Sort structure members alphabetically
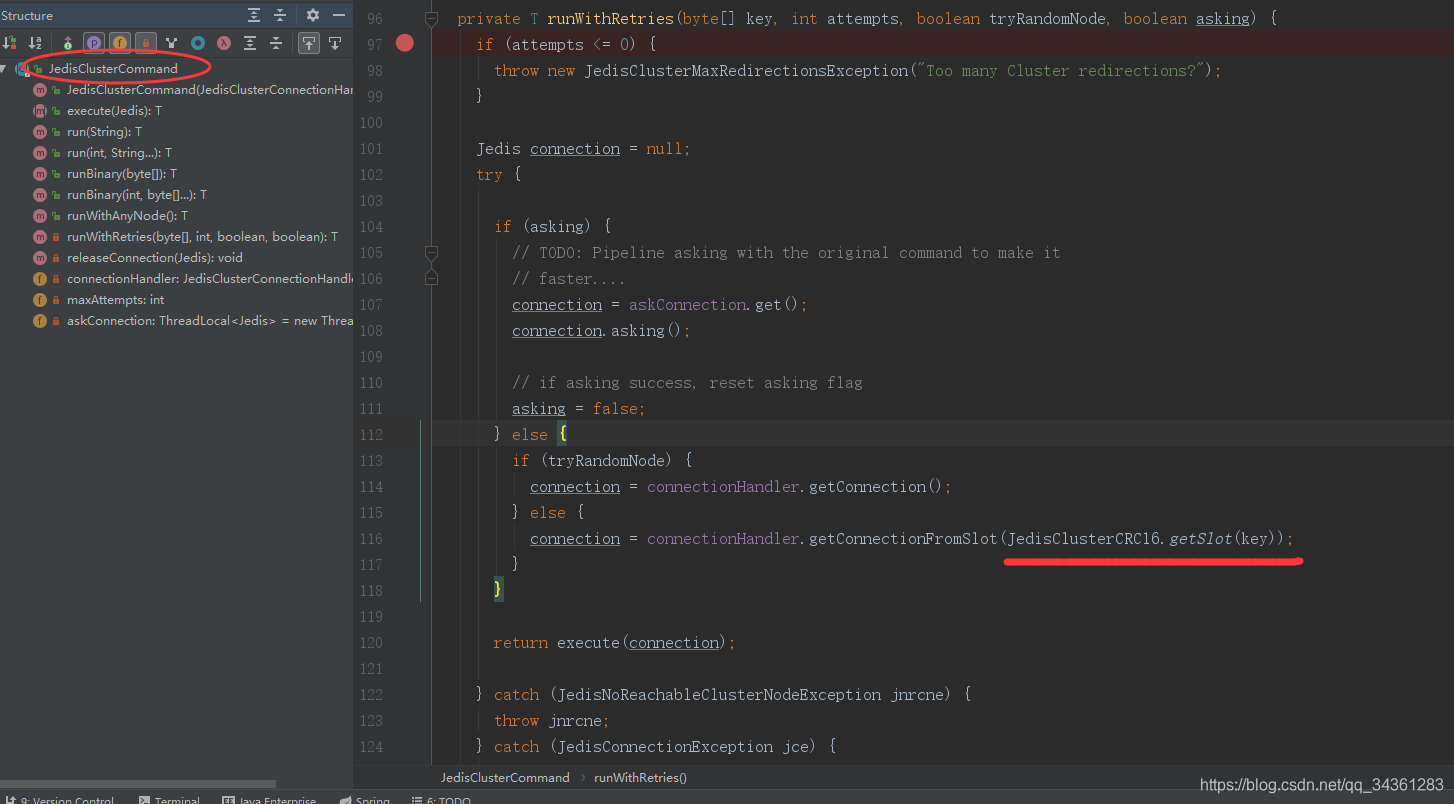Viewport: 1454px width, 804px height. pos(36,43)
